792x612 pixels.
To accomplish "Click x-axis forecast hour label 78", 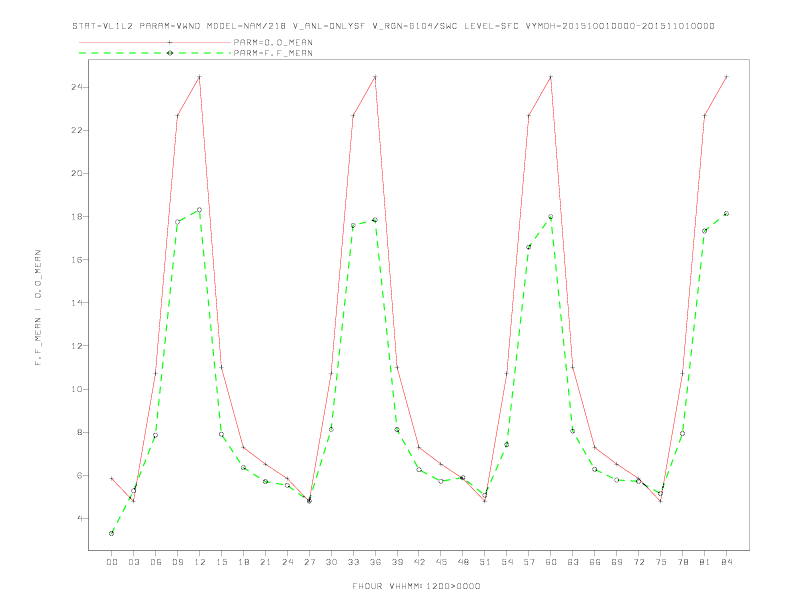I will (682, 562).
